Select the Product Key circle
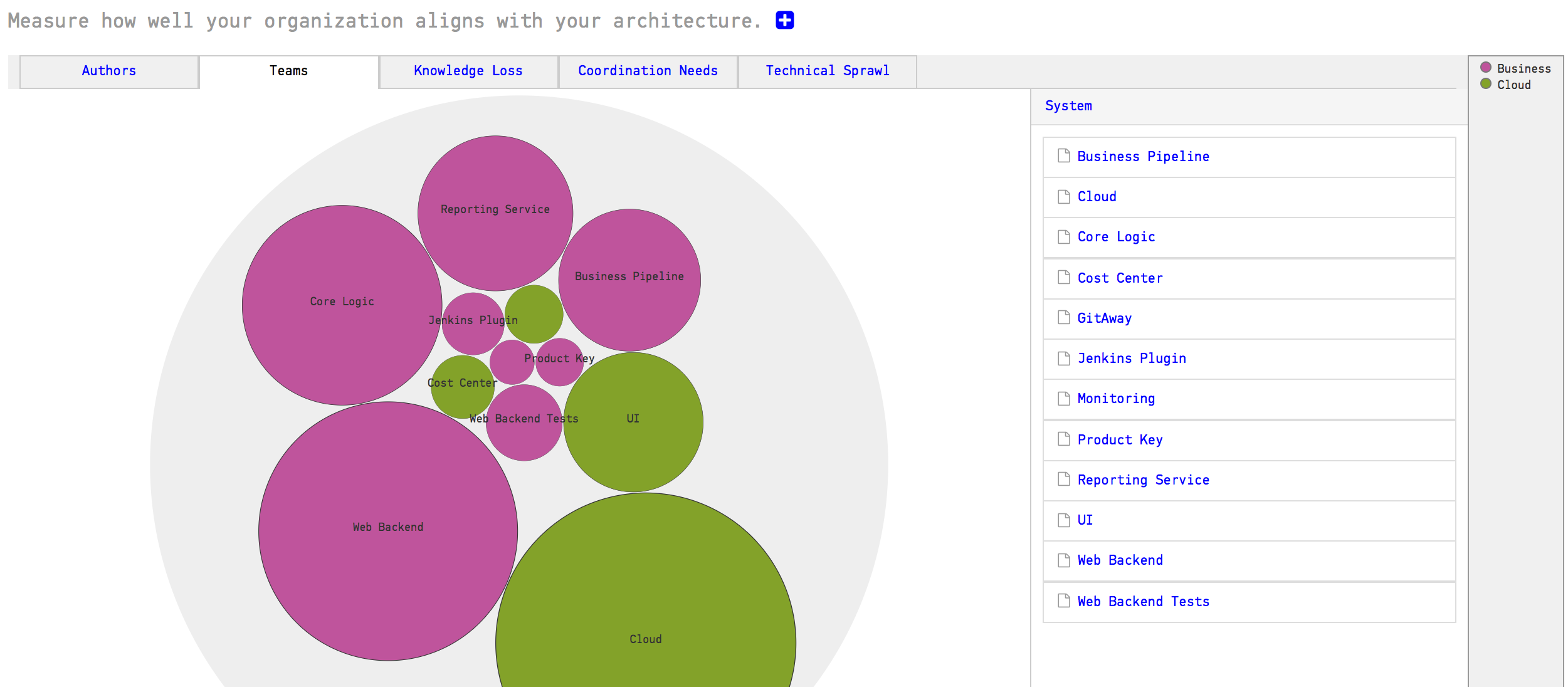 559,362
